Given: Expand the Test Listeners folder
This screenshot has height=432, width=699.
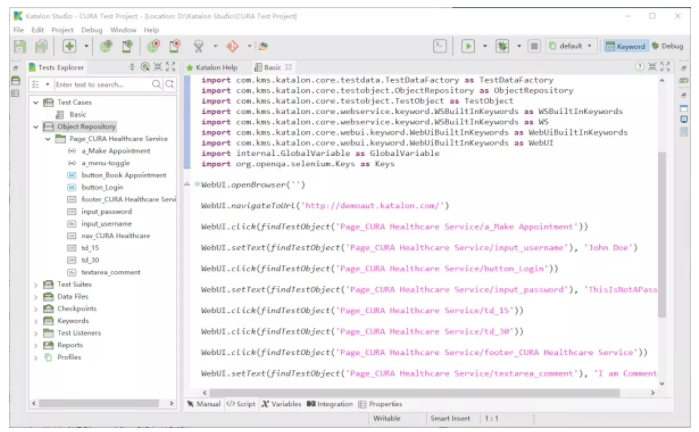Looking at the screenshot, I should pyautogui.click(x=36, y=333).
